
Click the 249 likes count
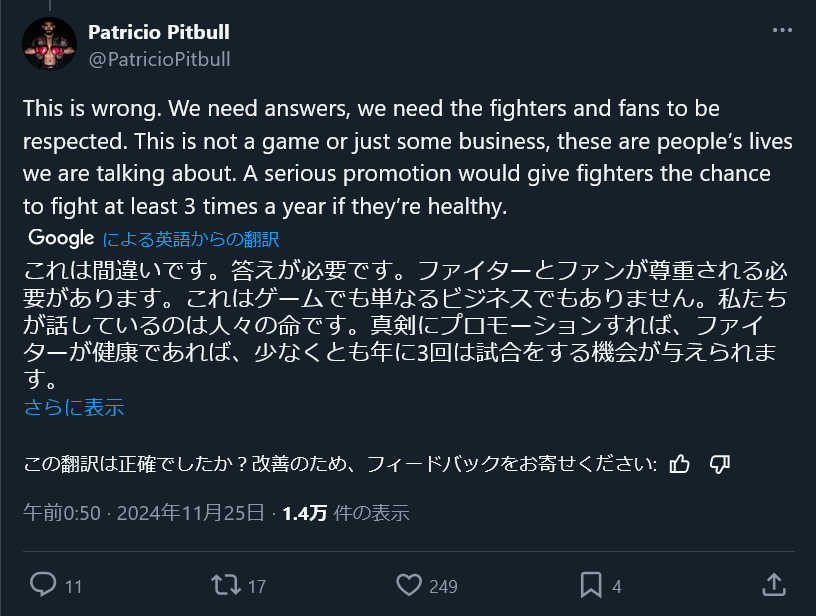point(443,587)
